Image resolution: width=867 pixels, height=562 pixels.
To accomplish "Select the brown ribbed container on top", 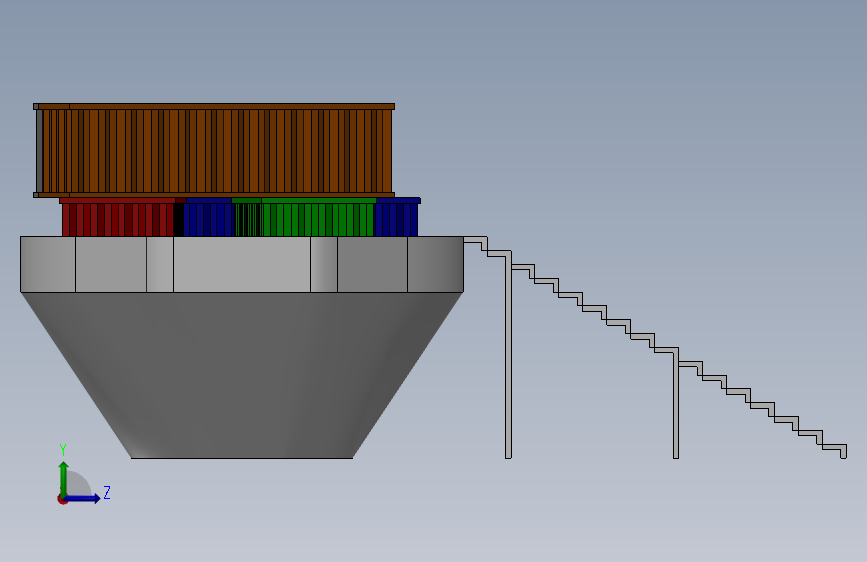I will coord(214,150).
